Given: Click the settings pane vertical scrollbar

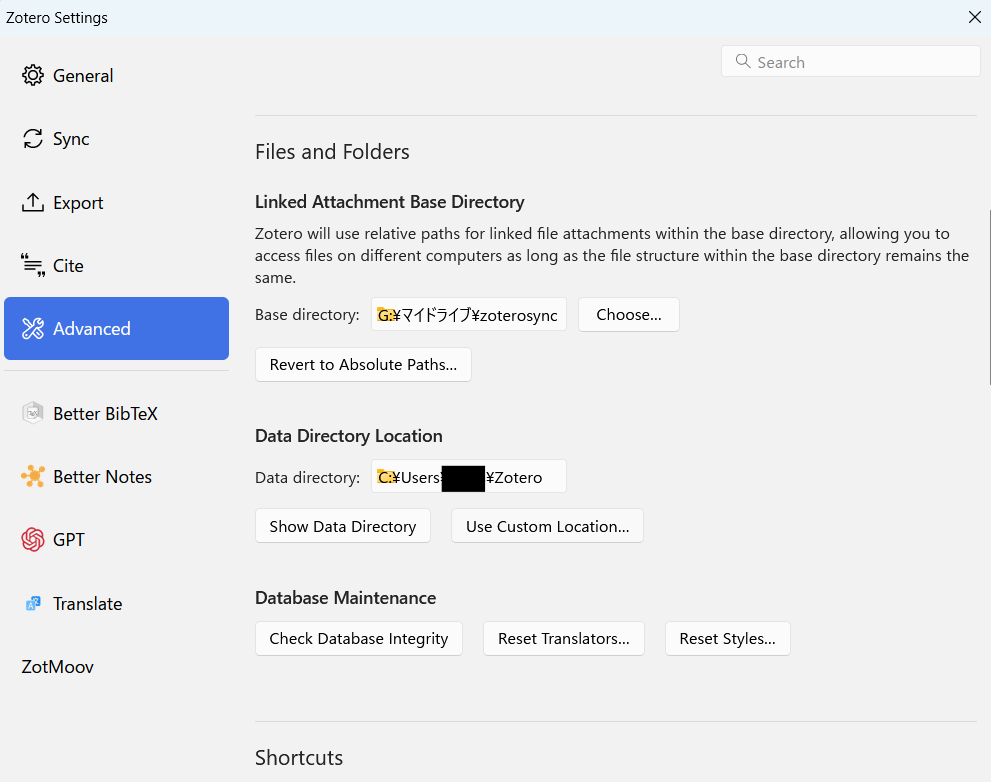Looking at the screenshot, I should (988, 297).
